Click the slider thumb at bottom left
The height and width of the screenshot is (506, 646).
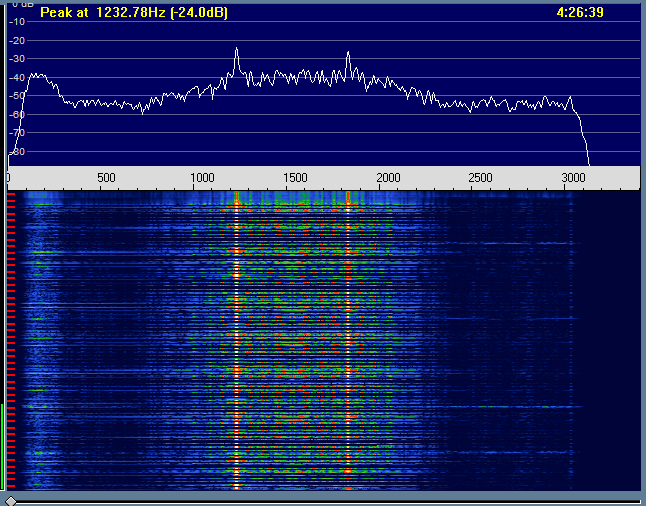click(x=10, y=499)
